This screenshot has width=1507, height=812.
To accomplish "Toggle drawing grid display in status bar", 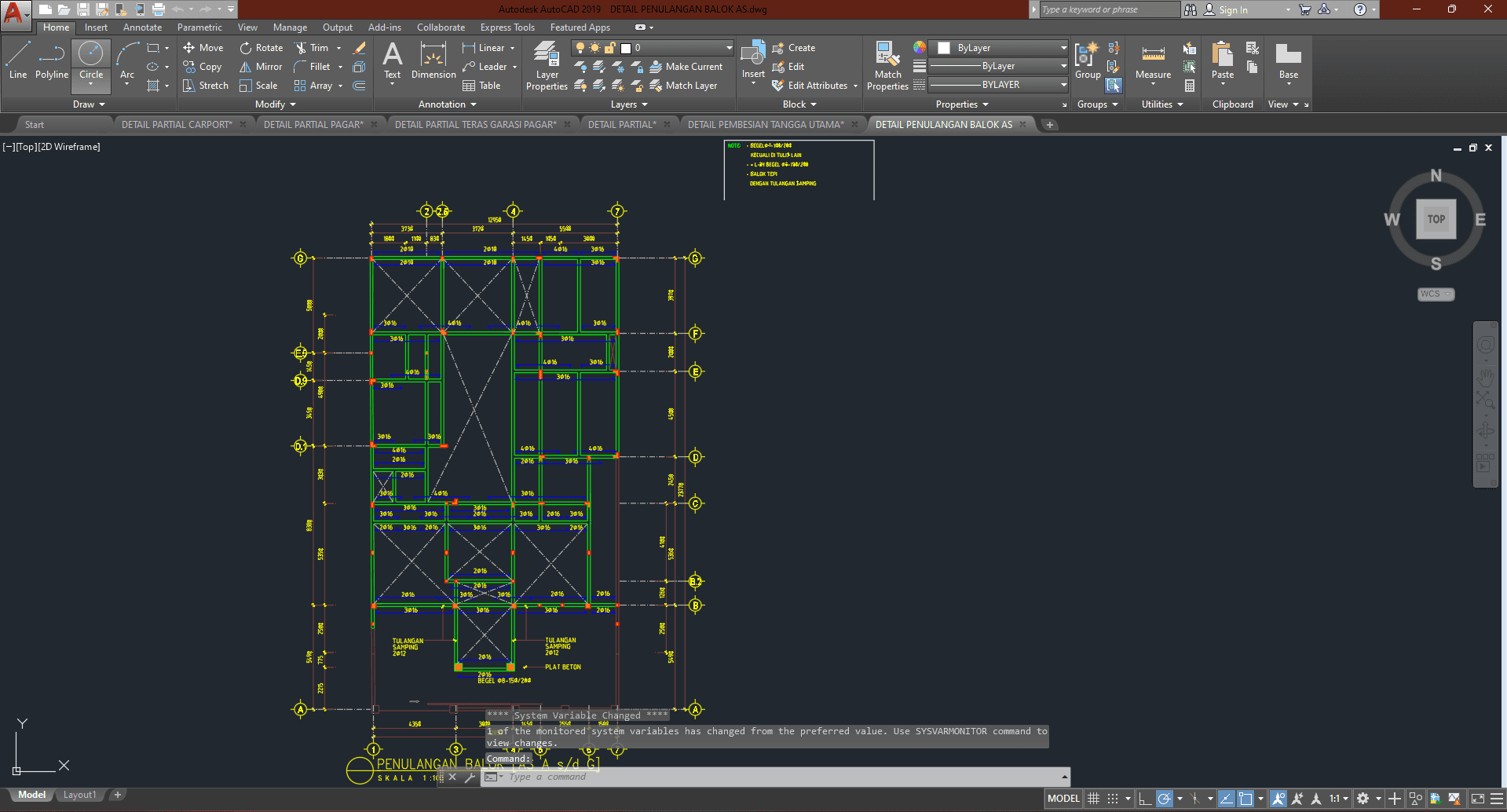I will coord(1093,799).
